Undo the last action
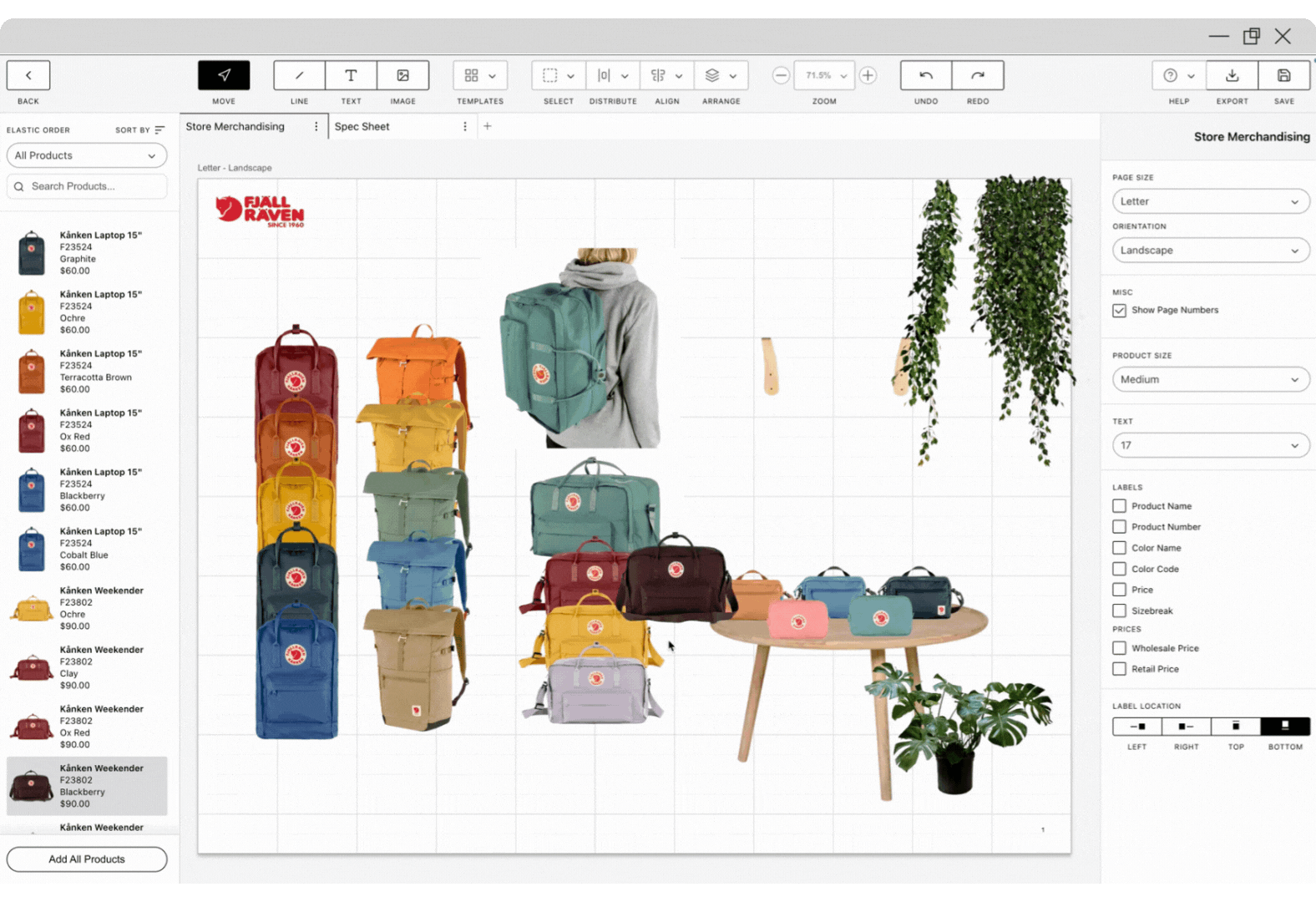The image size is (1316, 902). click(x=926, y=75)
